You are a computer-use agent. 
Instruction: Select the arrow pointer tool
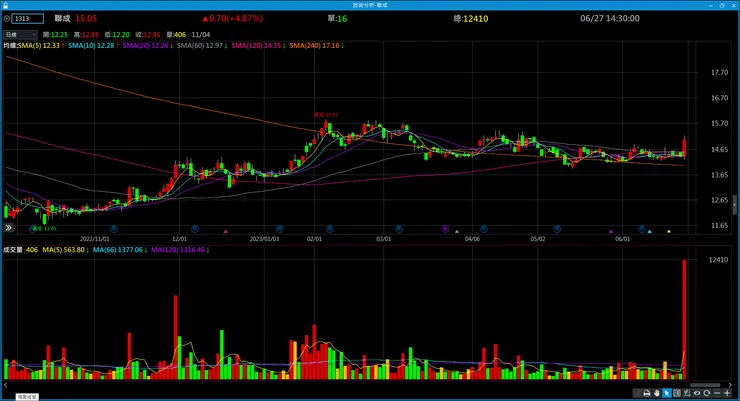click(667, 393)
